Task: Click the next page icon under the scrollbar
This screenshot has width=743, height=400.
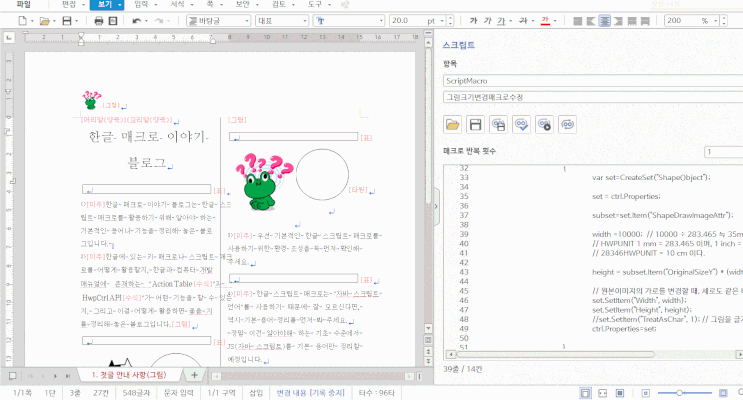Action: pos(428,361)
